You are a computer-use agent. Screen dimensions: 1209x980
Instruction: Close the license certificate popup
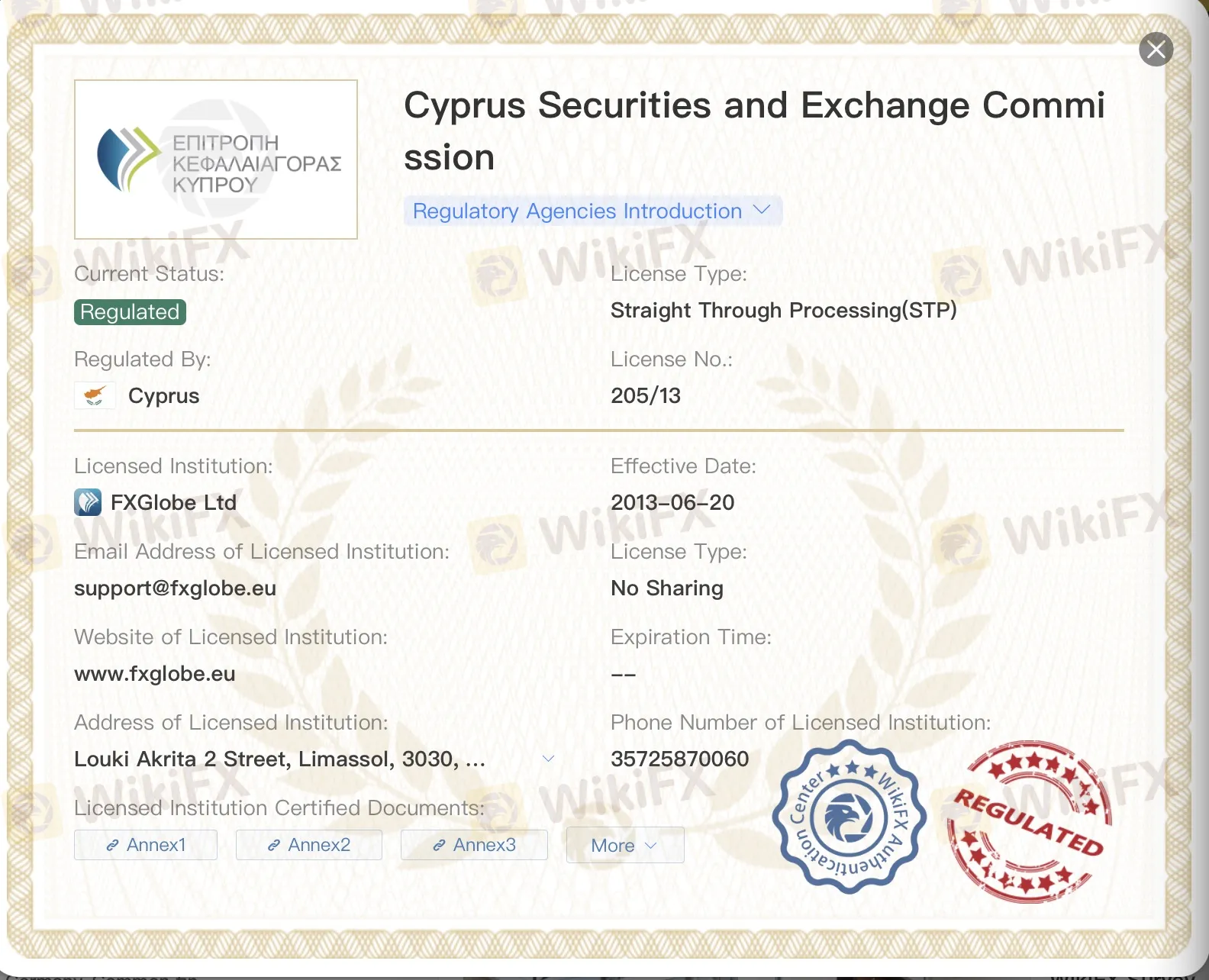1156,50
